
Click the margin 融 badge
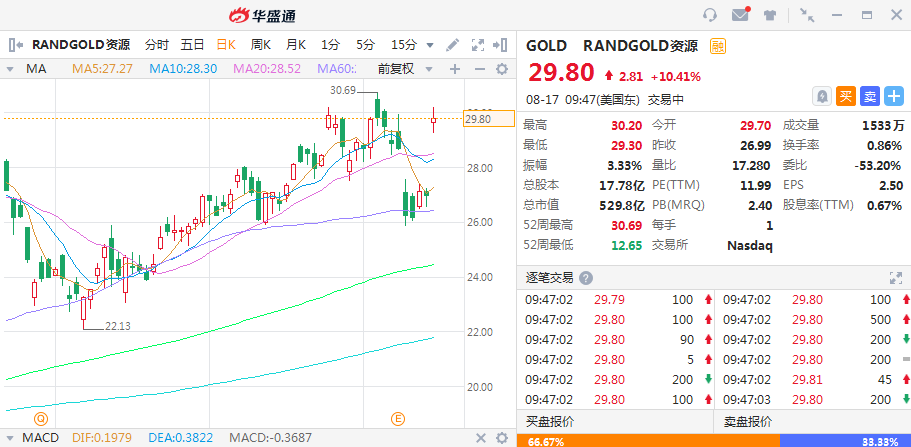pos(718,46)
